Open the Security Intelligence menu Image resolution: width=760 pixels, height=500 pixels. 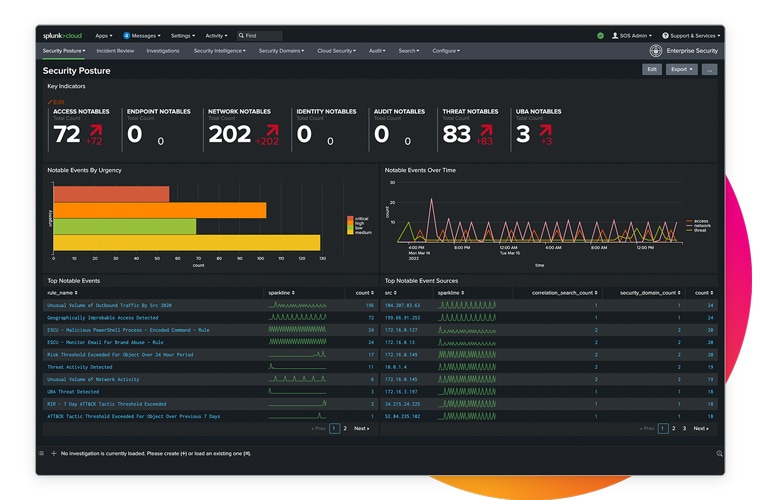(x=218, y=50)
